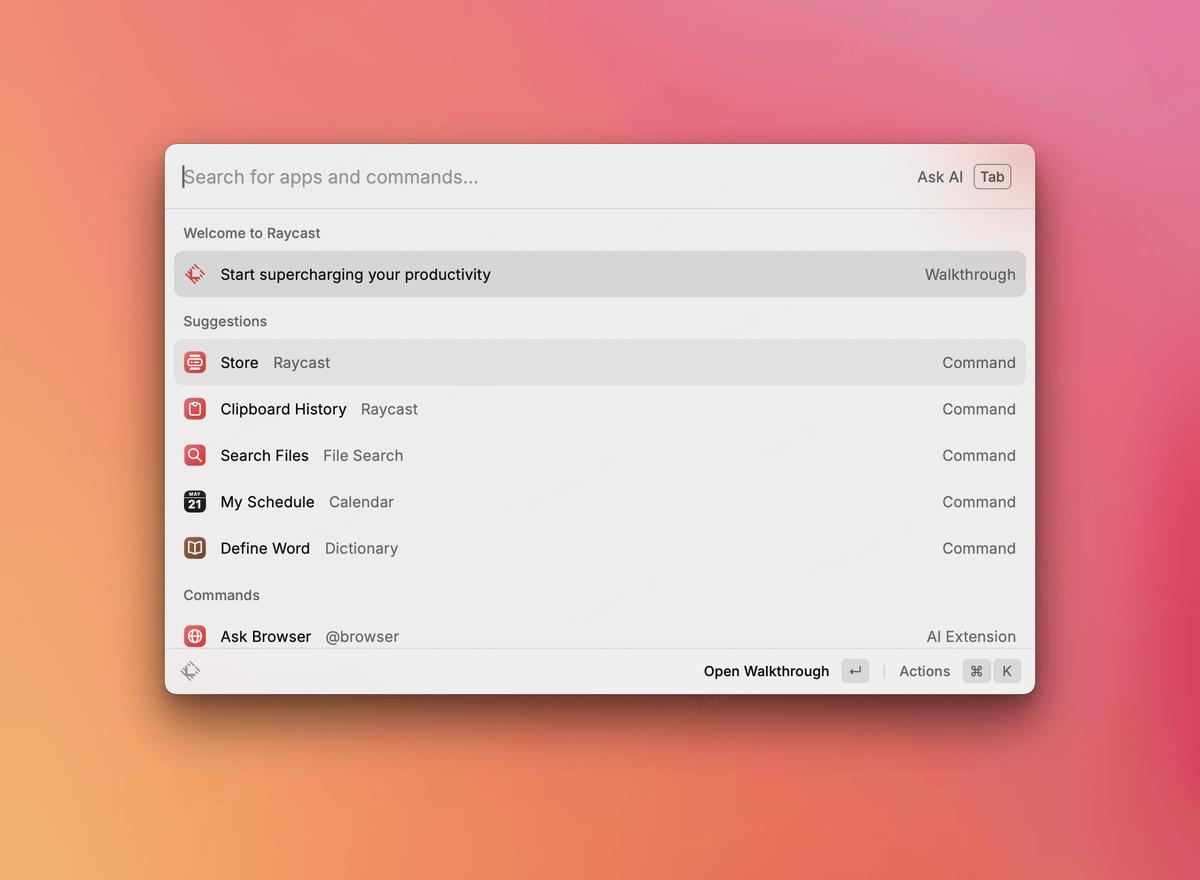Click the Clipboard History icon
This screenshot has height=880, width=1200.
(x=195, y=409)
